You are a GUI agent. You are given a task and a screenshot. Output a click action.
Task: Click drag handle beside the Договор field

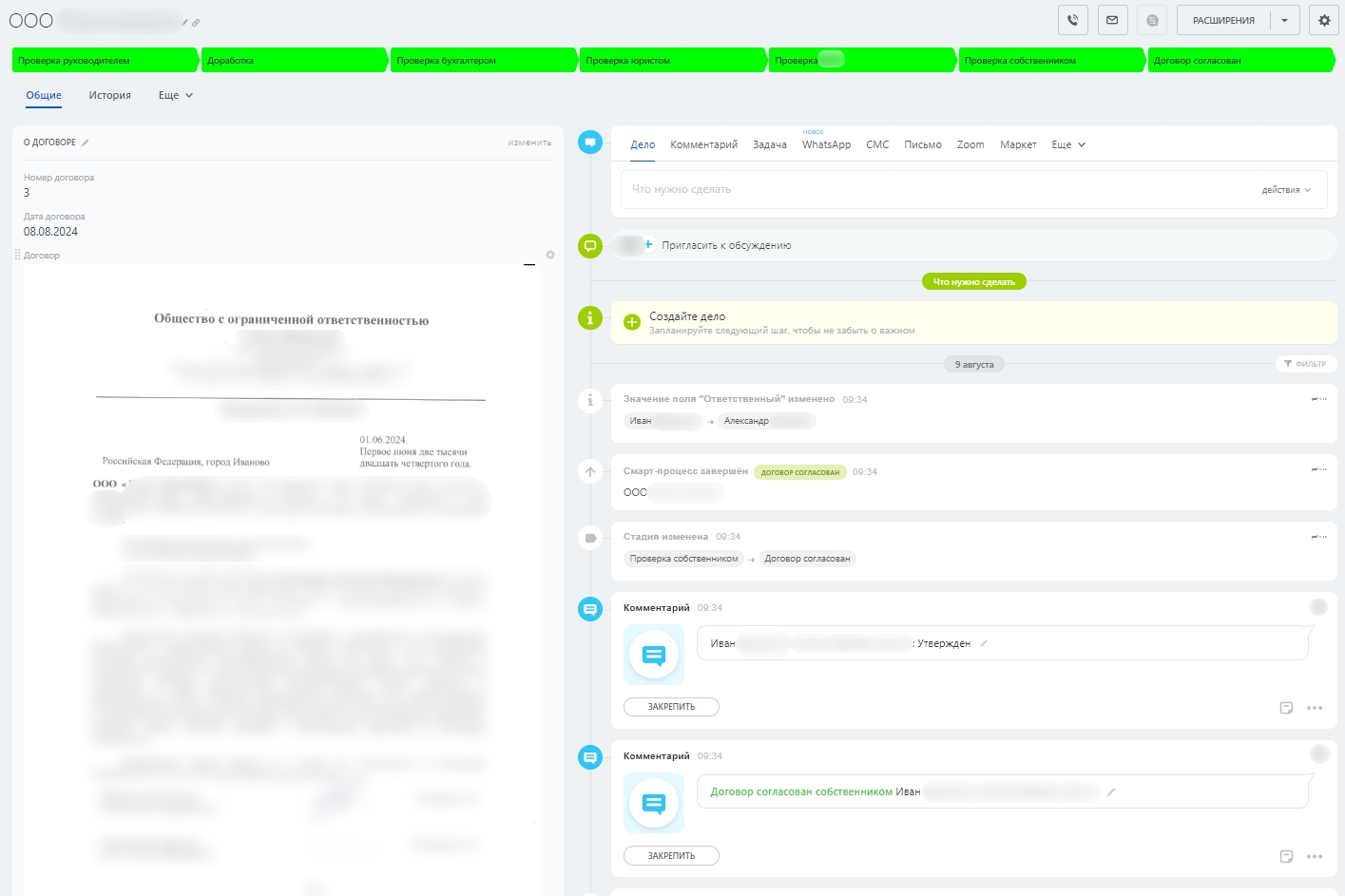coord(17,255)
